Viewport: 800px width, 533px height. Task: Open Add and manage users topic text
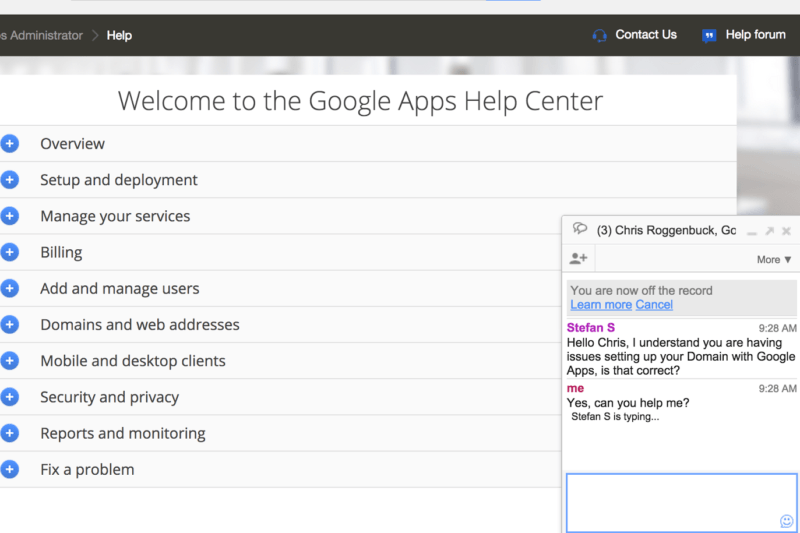[120, 289]
